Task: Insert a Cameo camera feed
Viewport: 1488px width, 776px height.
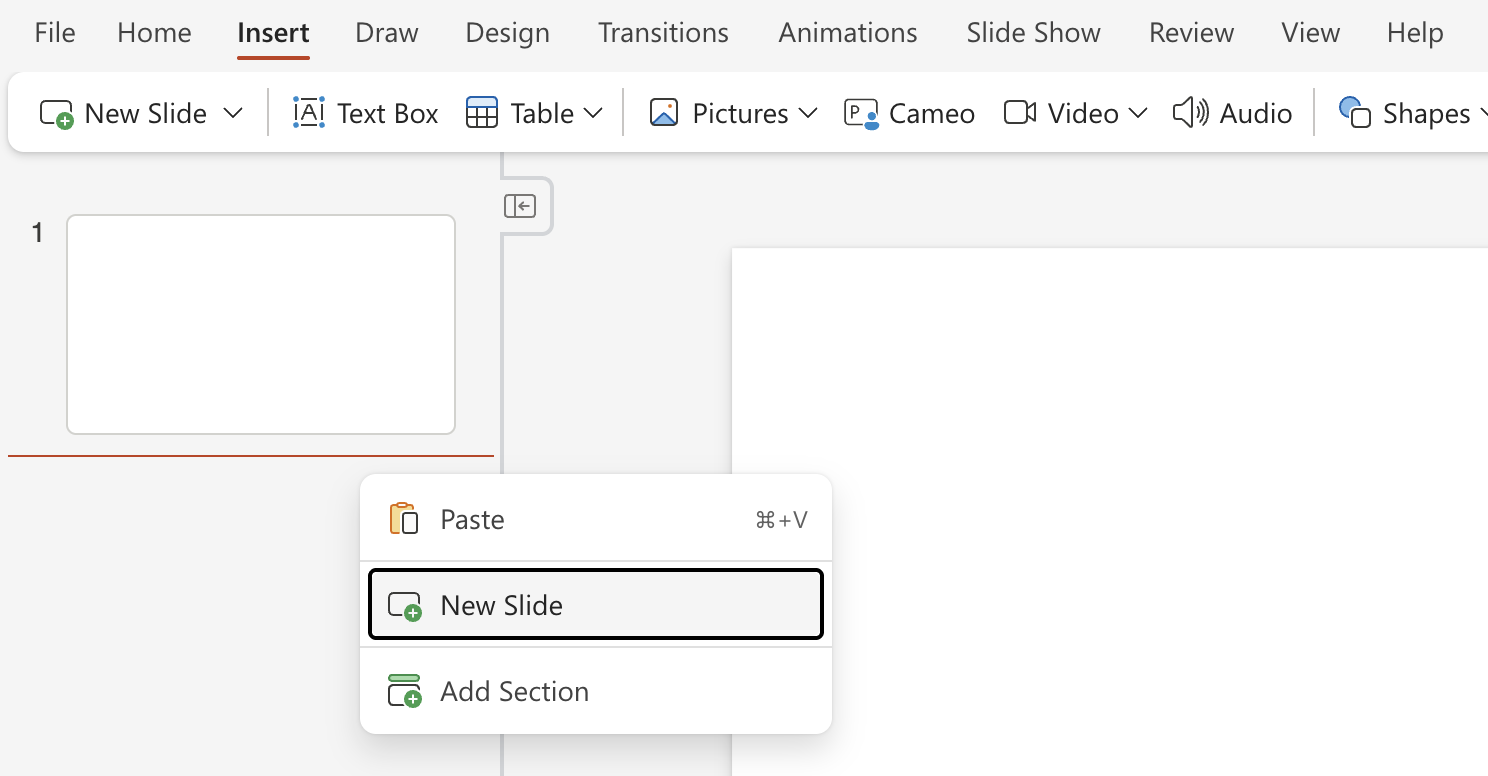Action: pyautogui.click(x=909, y=113)
